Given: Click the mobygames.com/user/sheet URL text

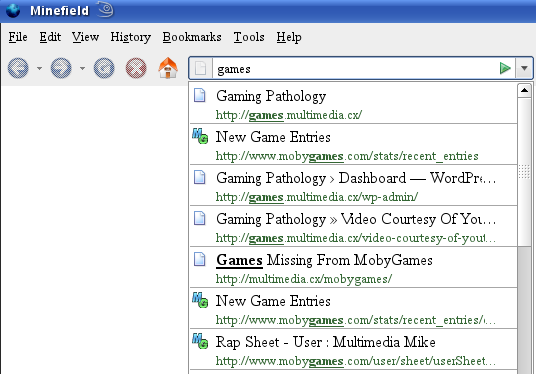Looking at the screenshot, I should [356, 361].
